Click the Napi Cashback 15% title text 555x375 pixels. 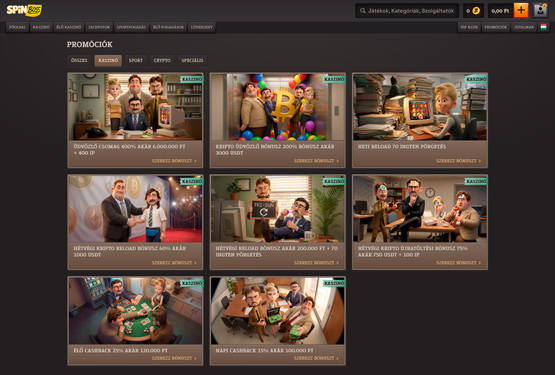point(264,350)
